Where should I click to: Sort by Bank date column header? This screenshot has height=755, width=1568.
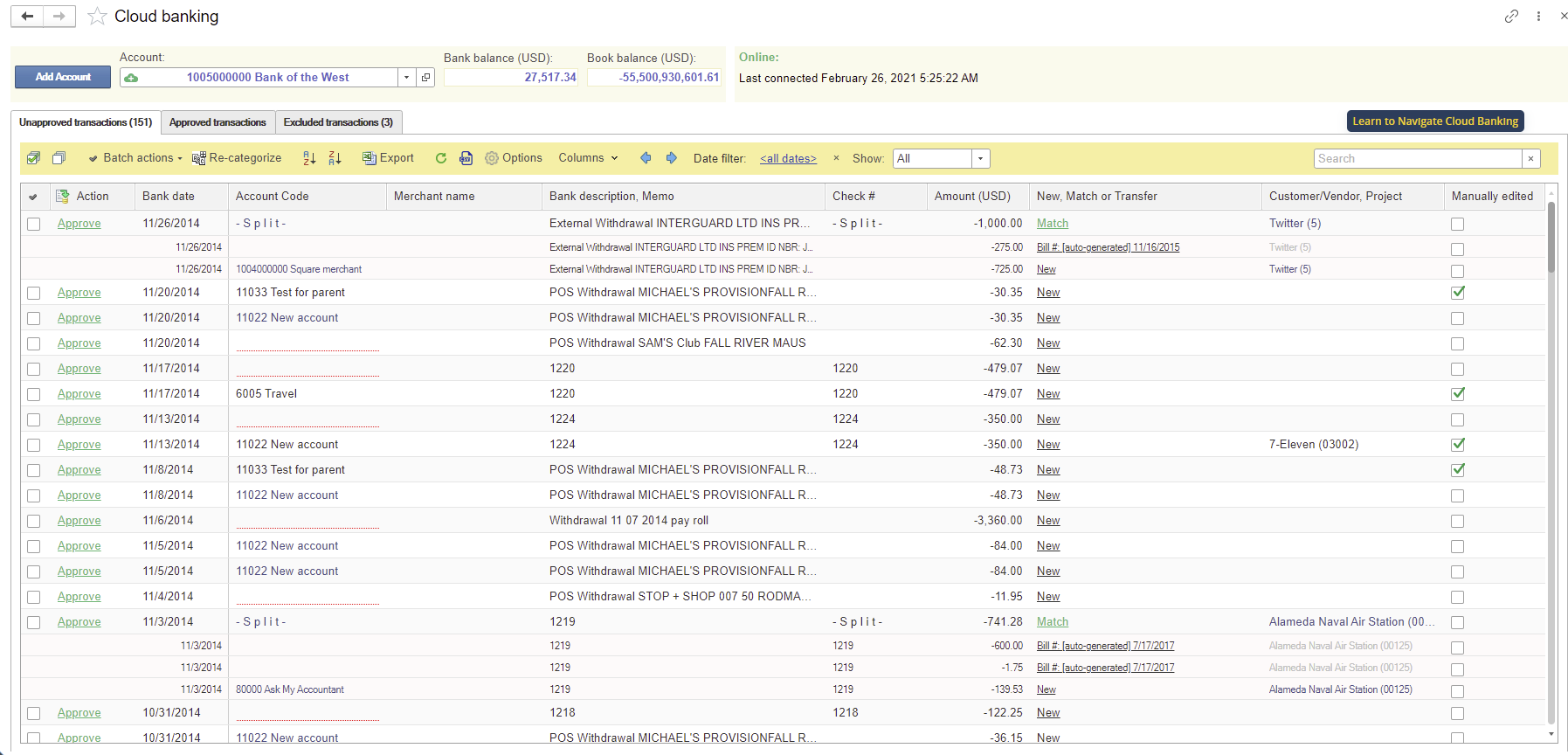click(181, 197)
